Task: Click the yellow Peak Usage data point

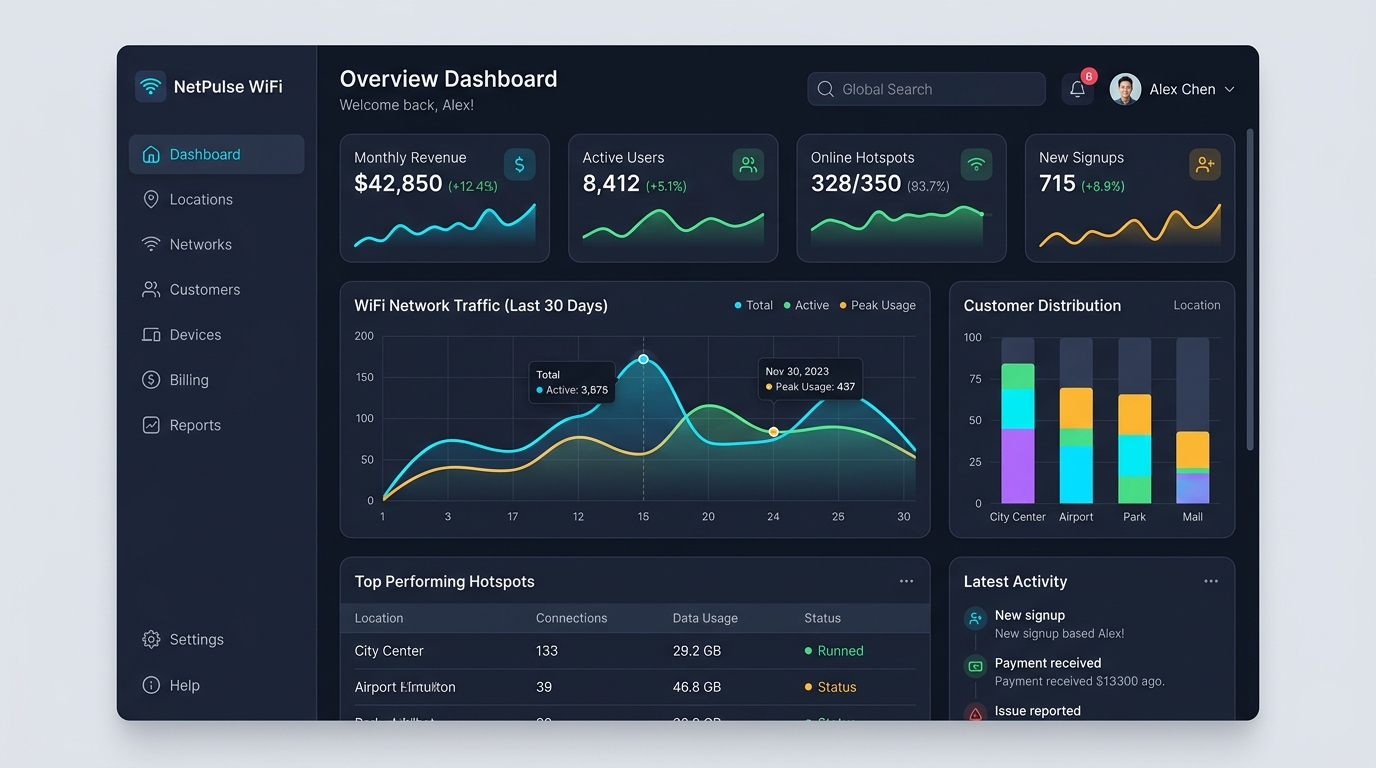Action: click(773, 432)
